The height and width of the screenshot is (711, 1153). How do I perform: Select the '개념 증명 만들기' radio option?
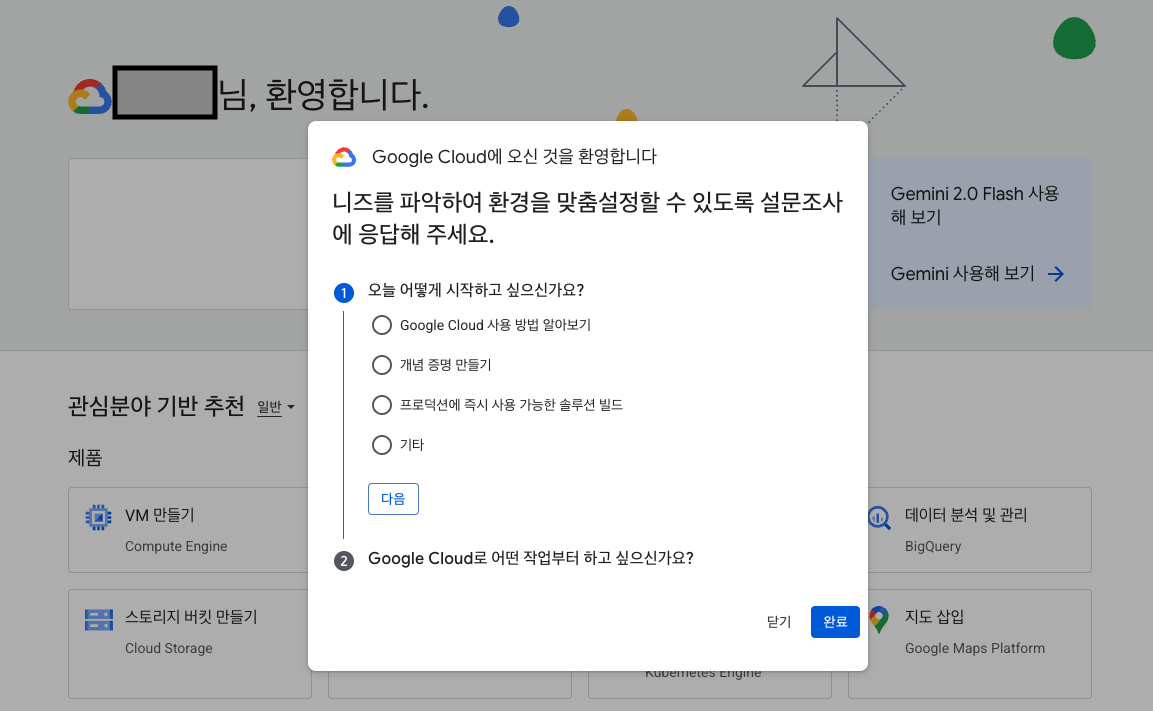[382, 365]
